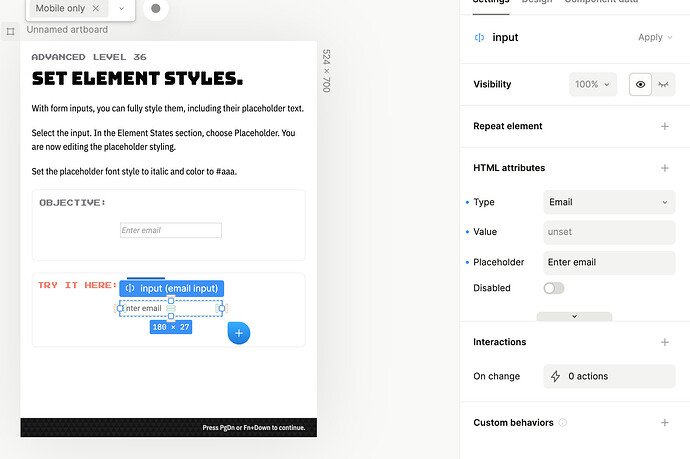Open the Apply menu
Screen dimensions: 690x459
click(655, 37)
